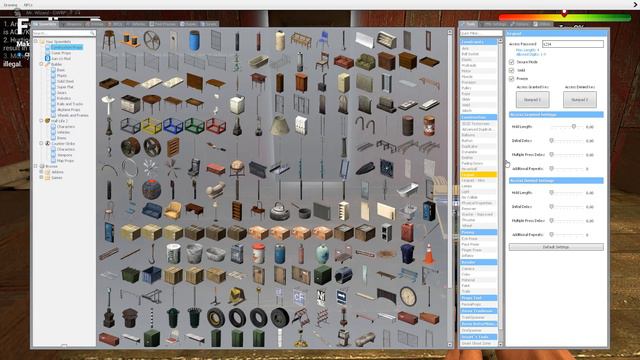The height and width of the screenshot is (360, 640).
Task: Click the Access Password input field
Action: tap(573, 44)
